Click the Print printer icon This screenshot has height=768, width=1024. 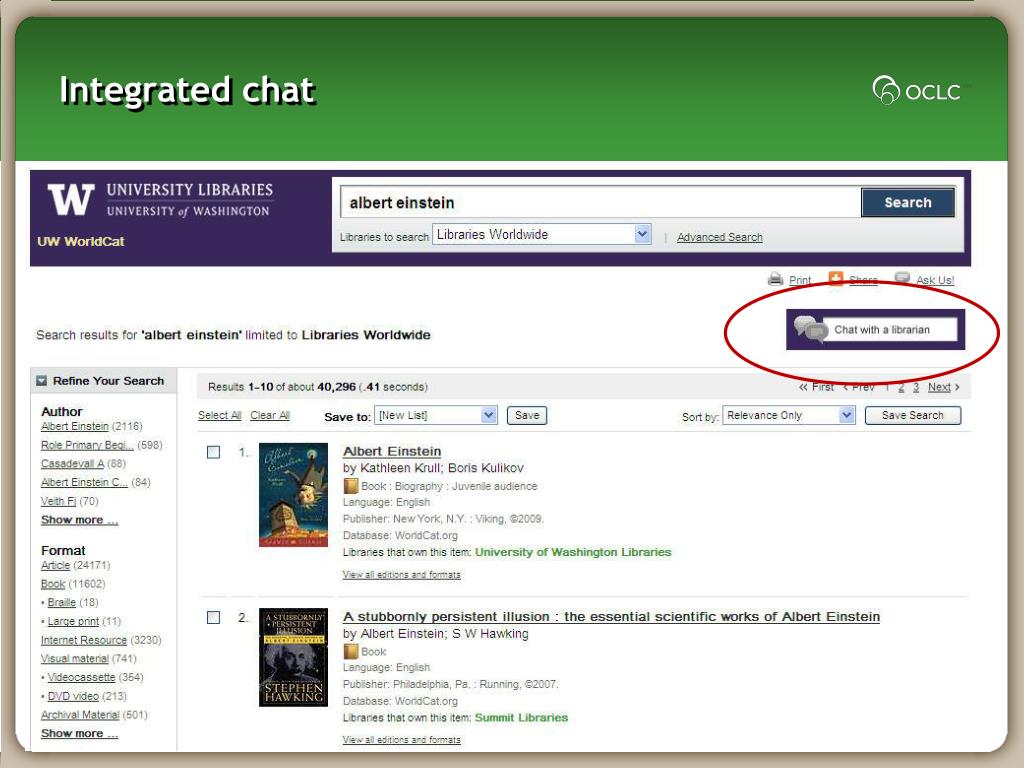point(775,279)
